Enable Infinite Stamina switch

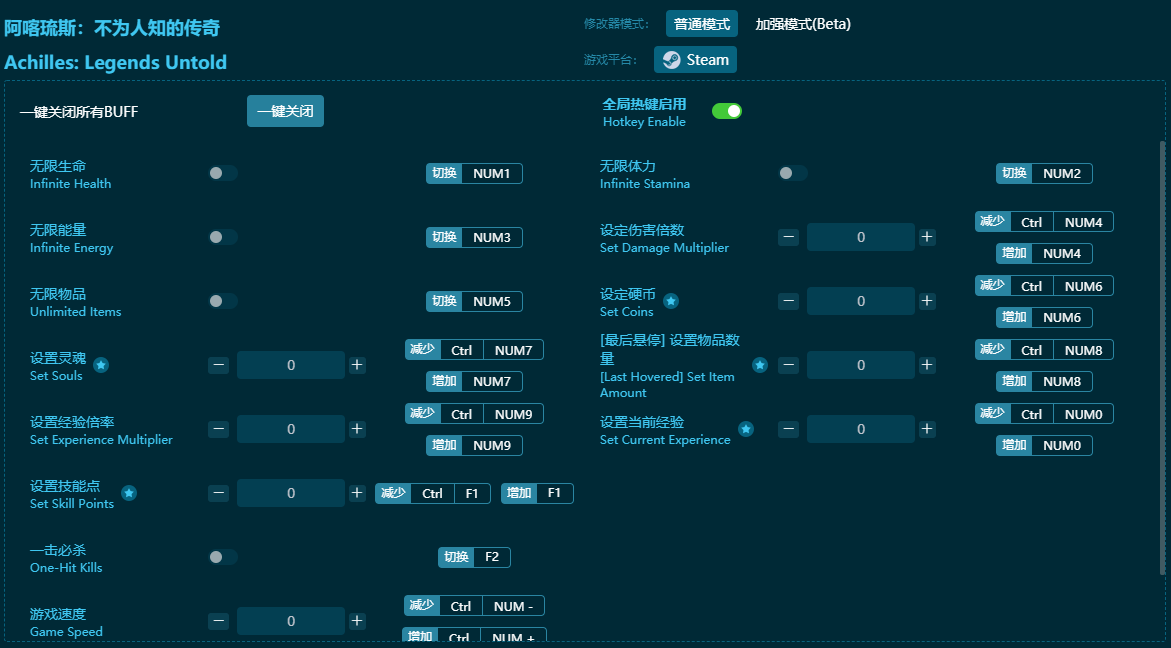point(792,173)
